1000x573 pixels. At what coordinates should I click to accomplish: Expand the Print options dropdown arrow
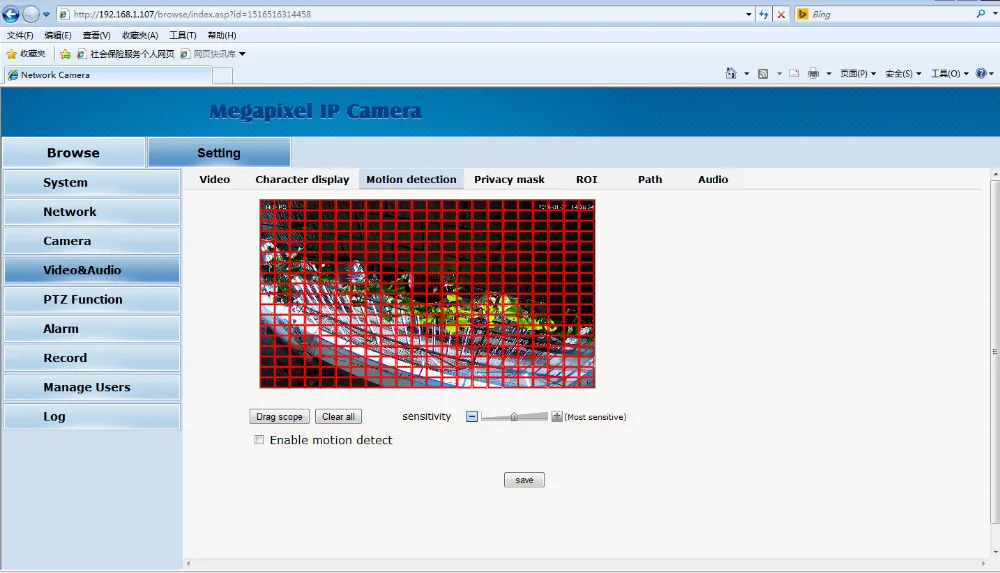(828, 74)
